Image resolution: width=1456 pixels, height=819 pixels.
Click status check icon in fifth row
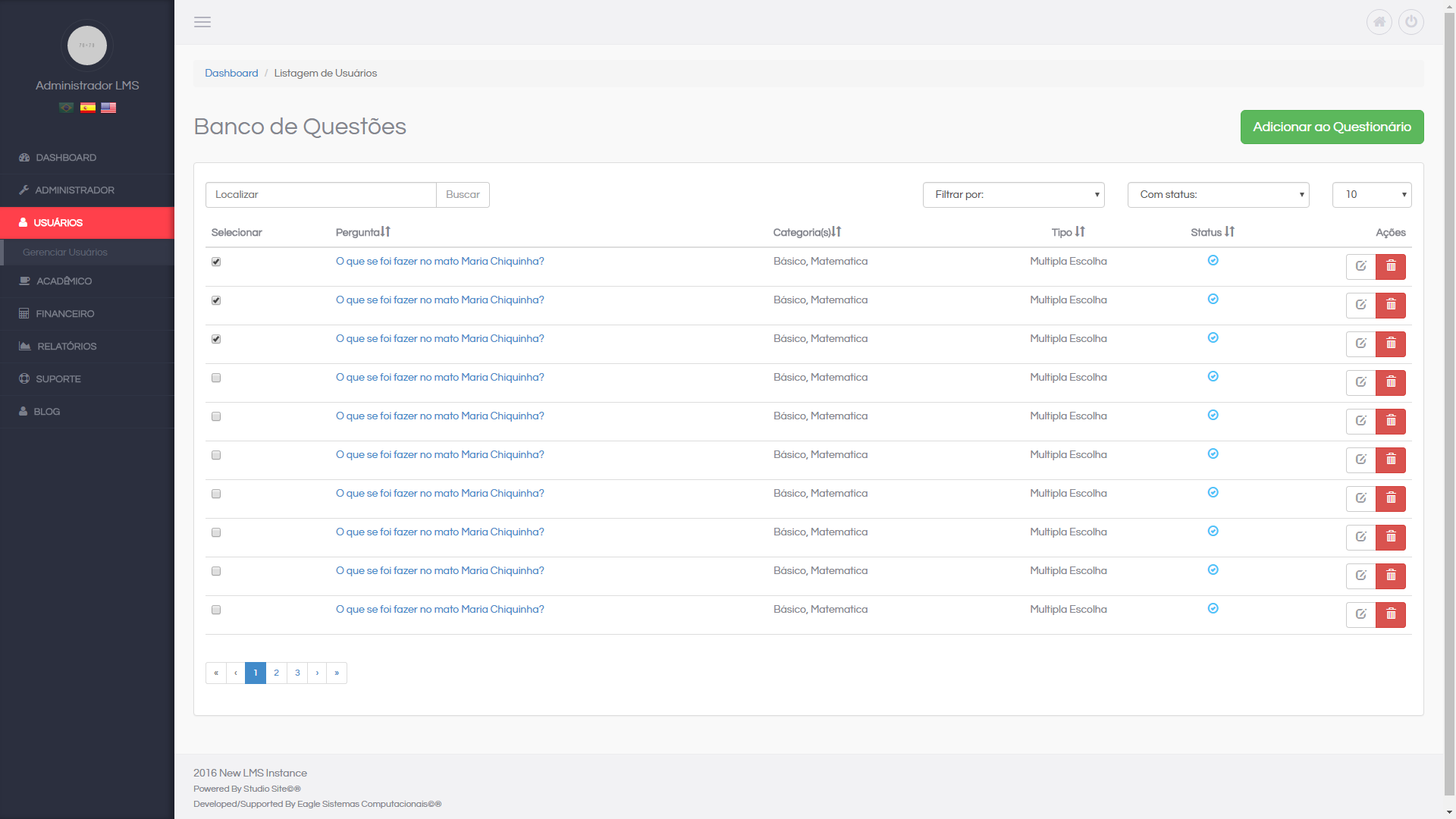(1213, 416)
